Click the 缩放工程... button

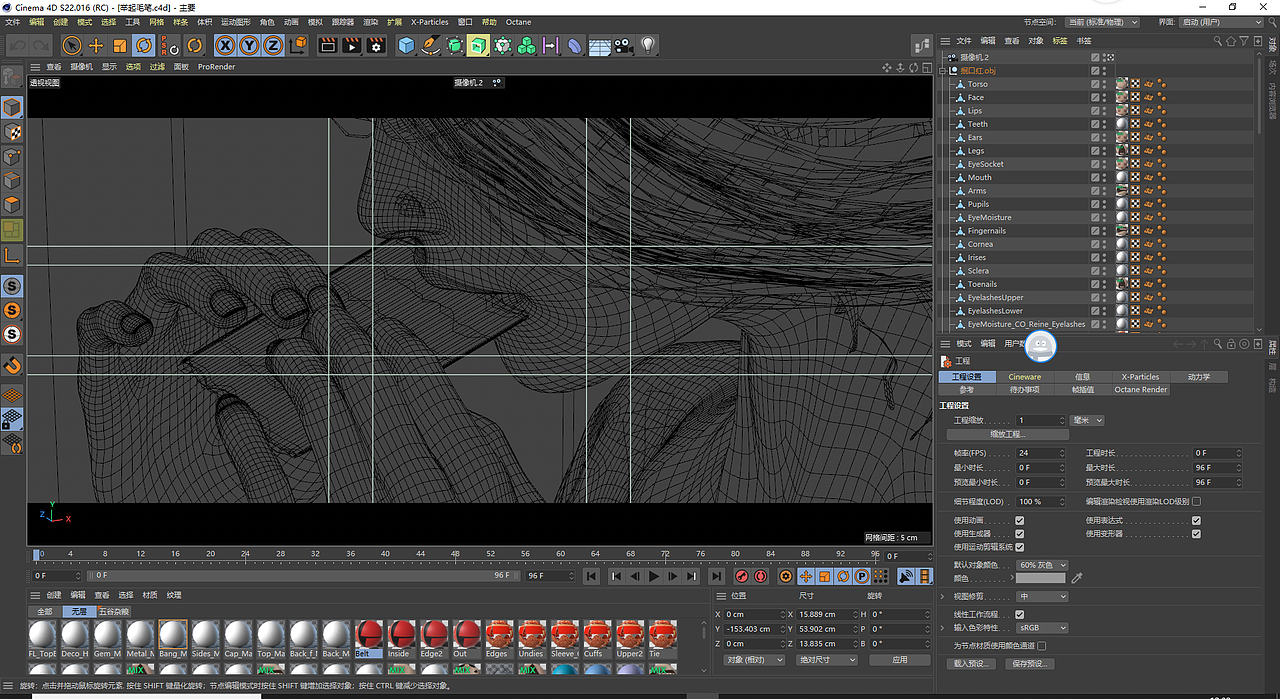click(1007, 434)
